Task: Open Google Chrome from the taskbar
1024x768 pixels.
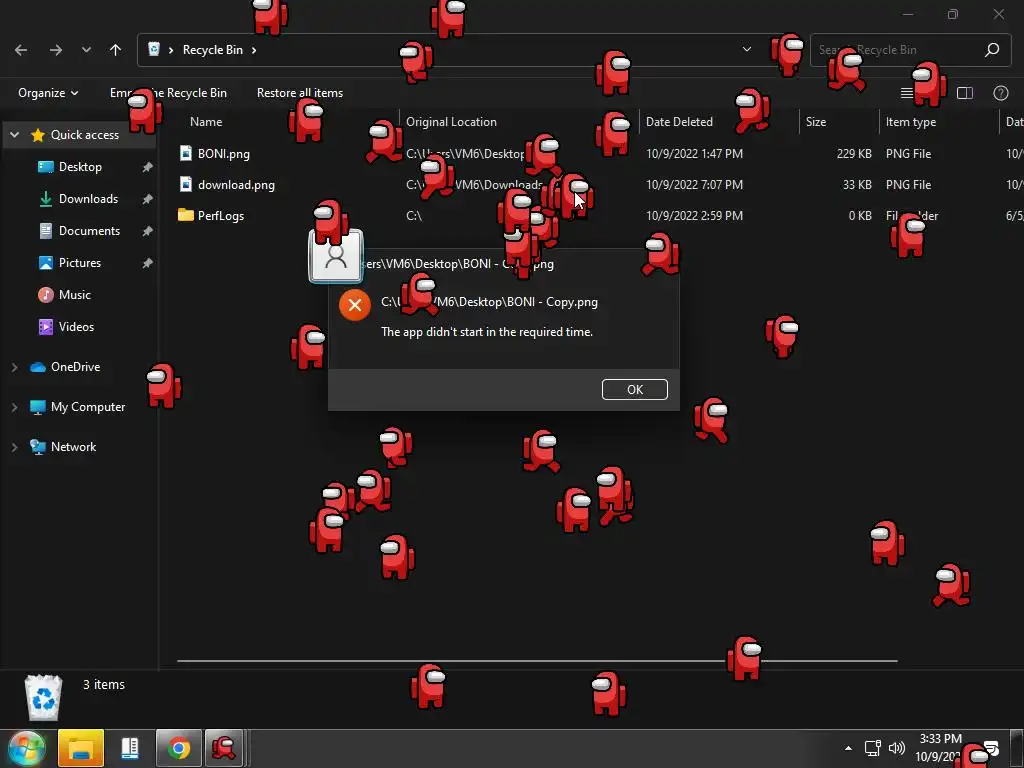Action: [178, 748]
